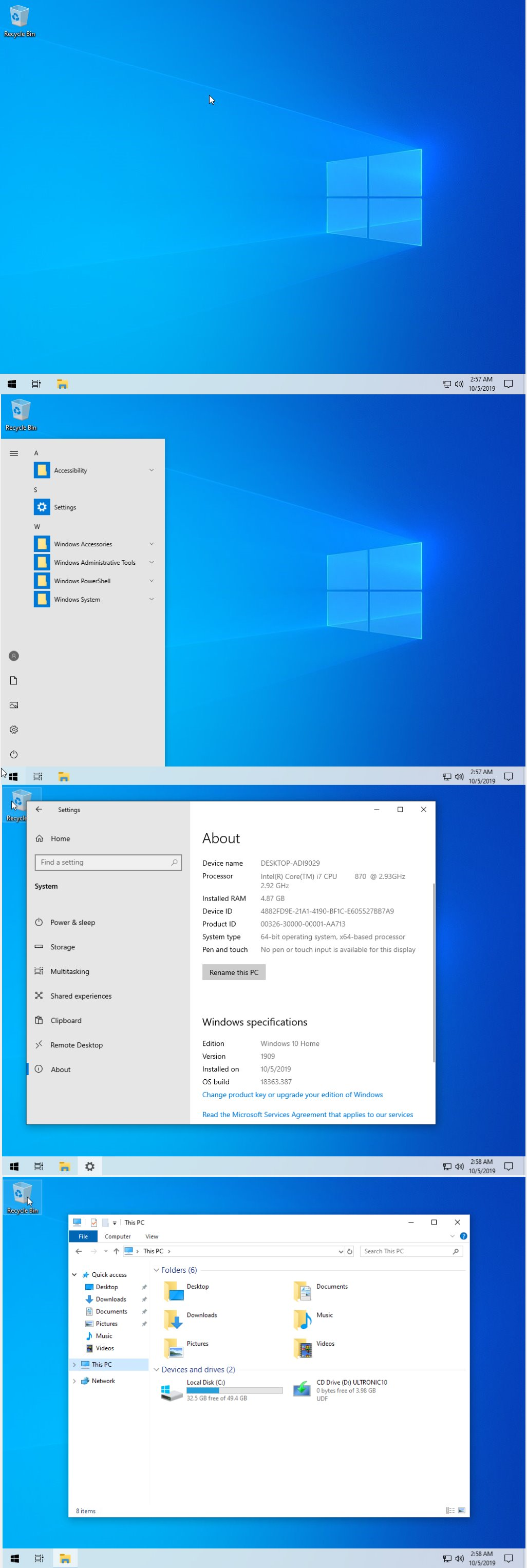Click the "8 items" status text

(x=85, y=1511)
